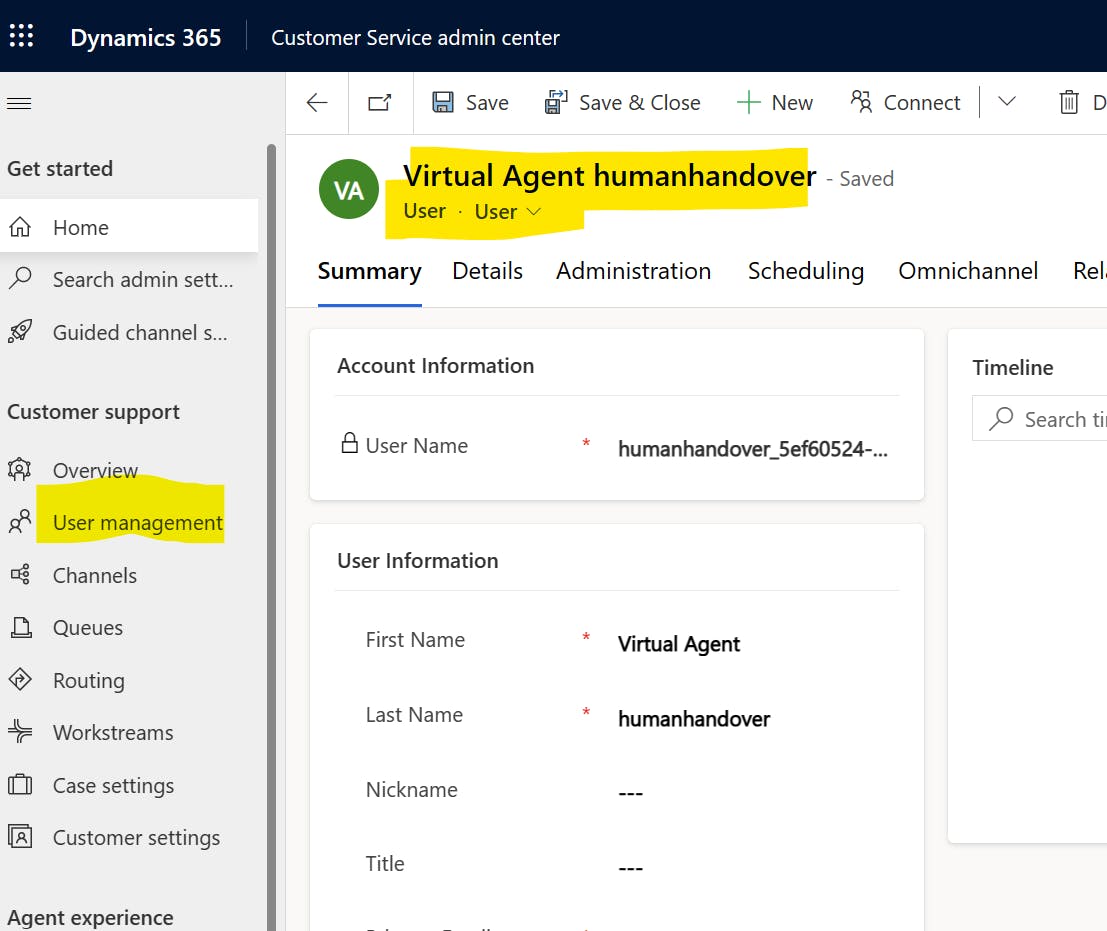Open the Scheduling tab
Viewport: 1107px width, 931px height.
tap(806, 271)
